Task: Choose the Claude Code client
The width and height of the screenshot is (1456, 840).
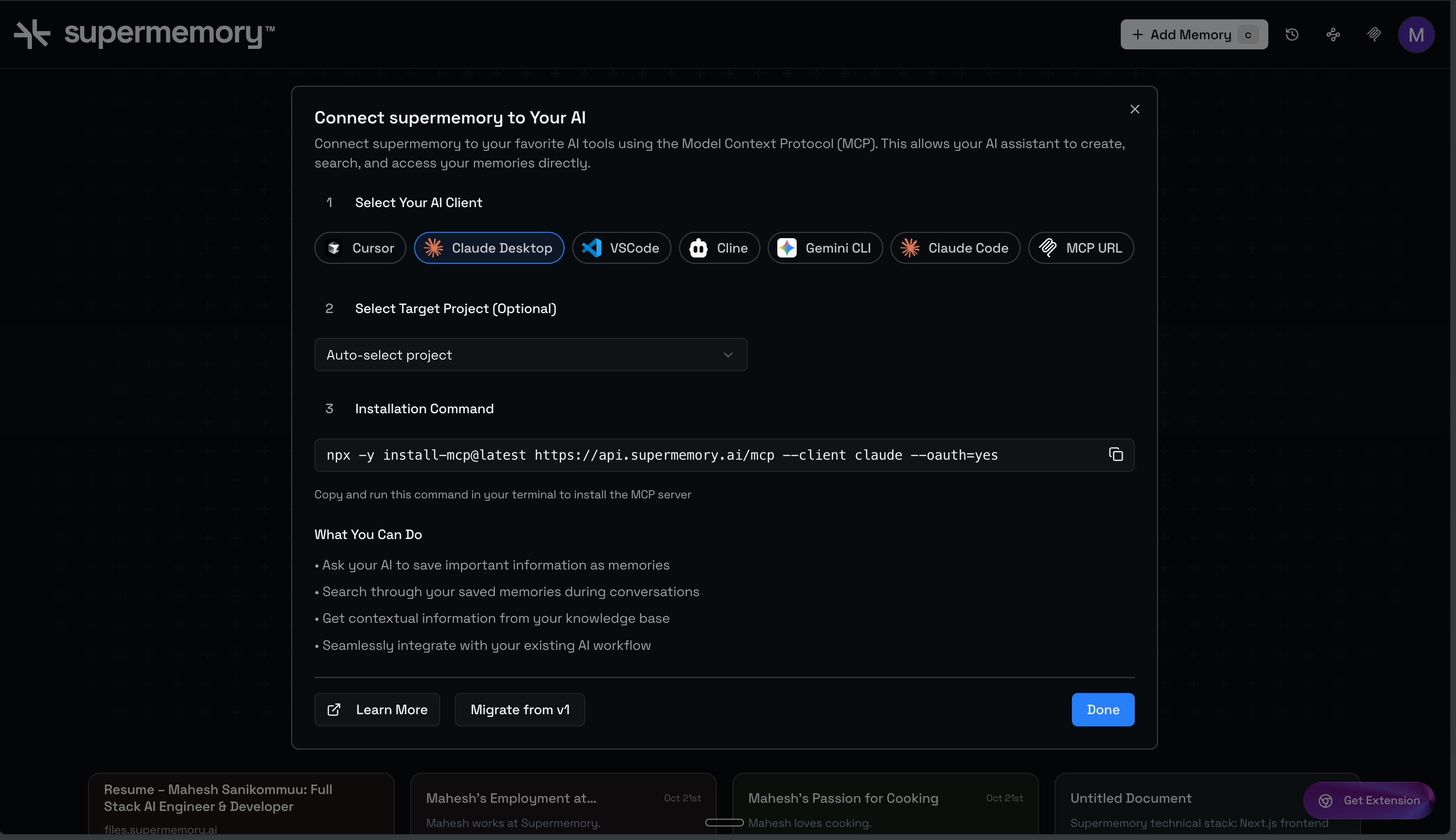Action: pyautogui.click(x=955, y=248)
